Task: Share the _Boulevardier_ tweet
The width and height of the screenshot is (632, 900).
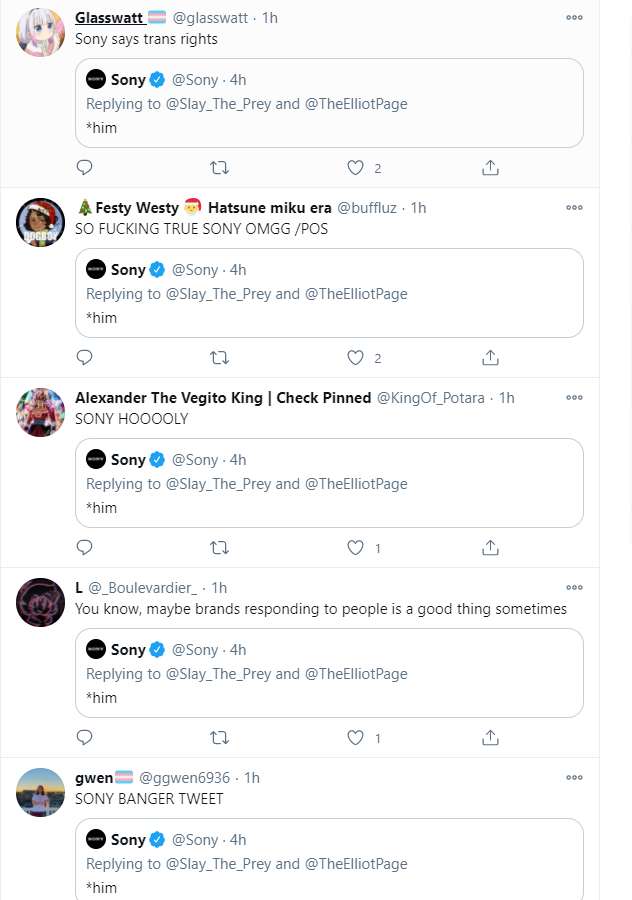Action: (490, 738)
